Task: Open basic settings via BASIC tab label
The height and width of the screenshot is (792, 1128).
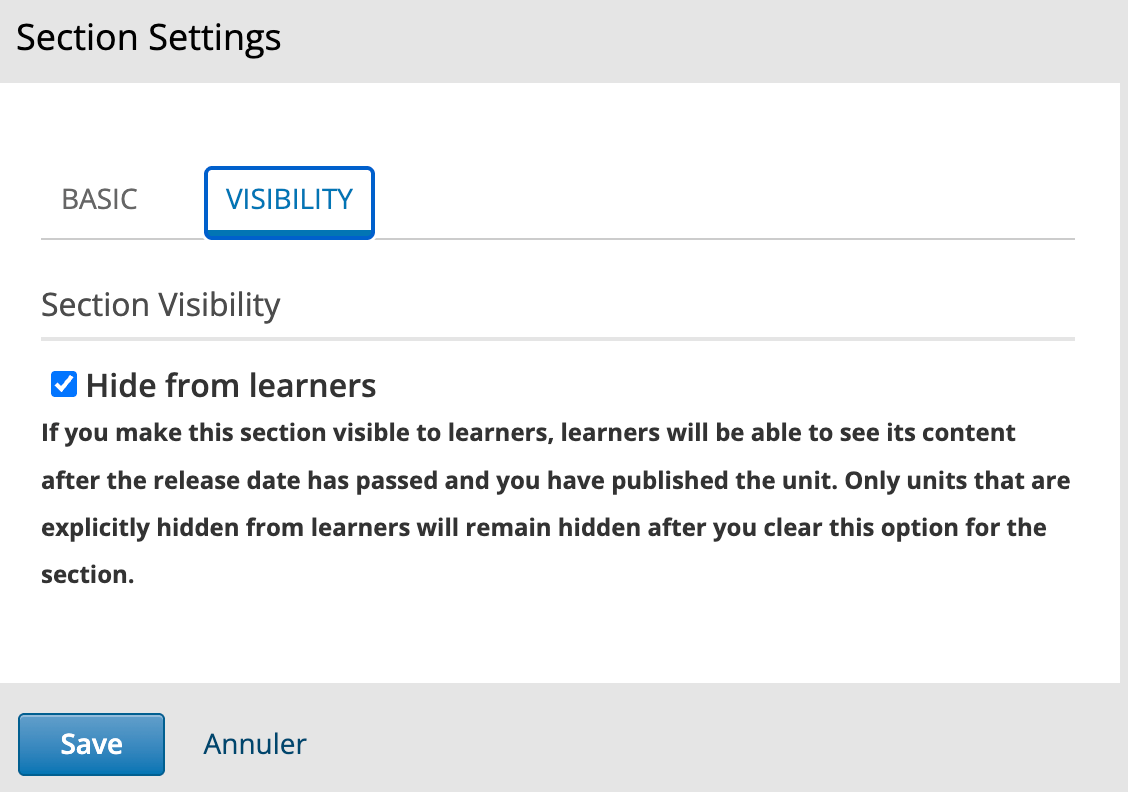Action: coord(99,199)
